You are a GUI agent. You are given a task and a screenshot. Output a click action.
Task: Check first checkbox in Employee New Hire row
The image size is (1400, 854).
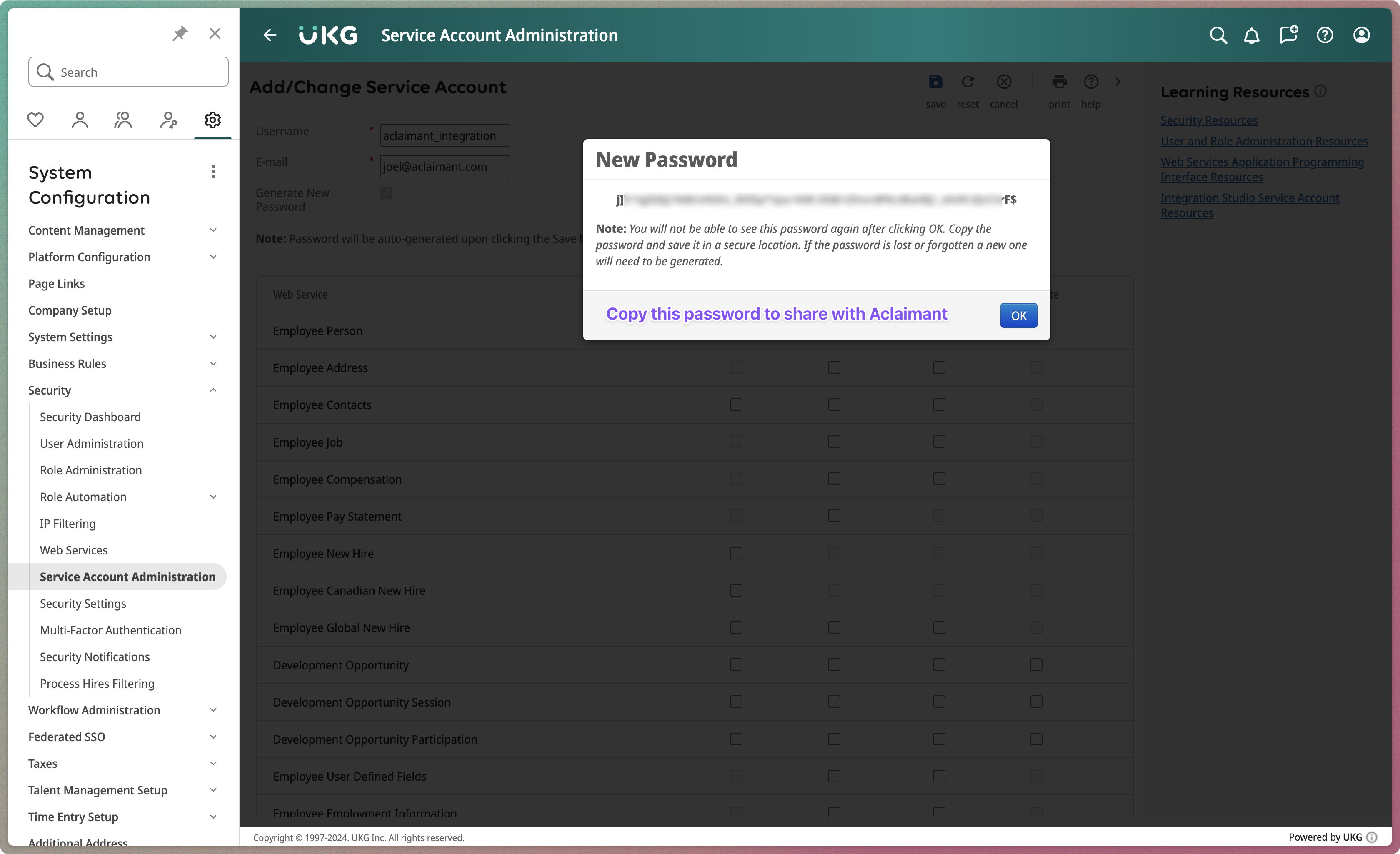pos(736,553)
